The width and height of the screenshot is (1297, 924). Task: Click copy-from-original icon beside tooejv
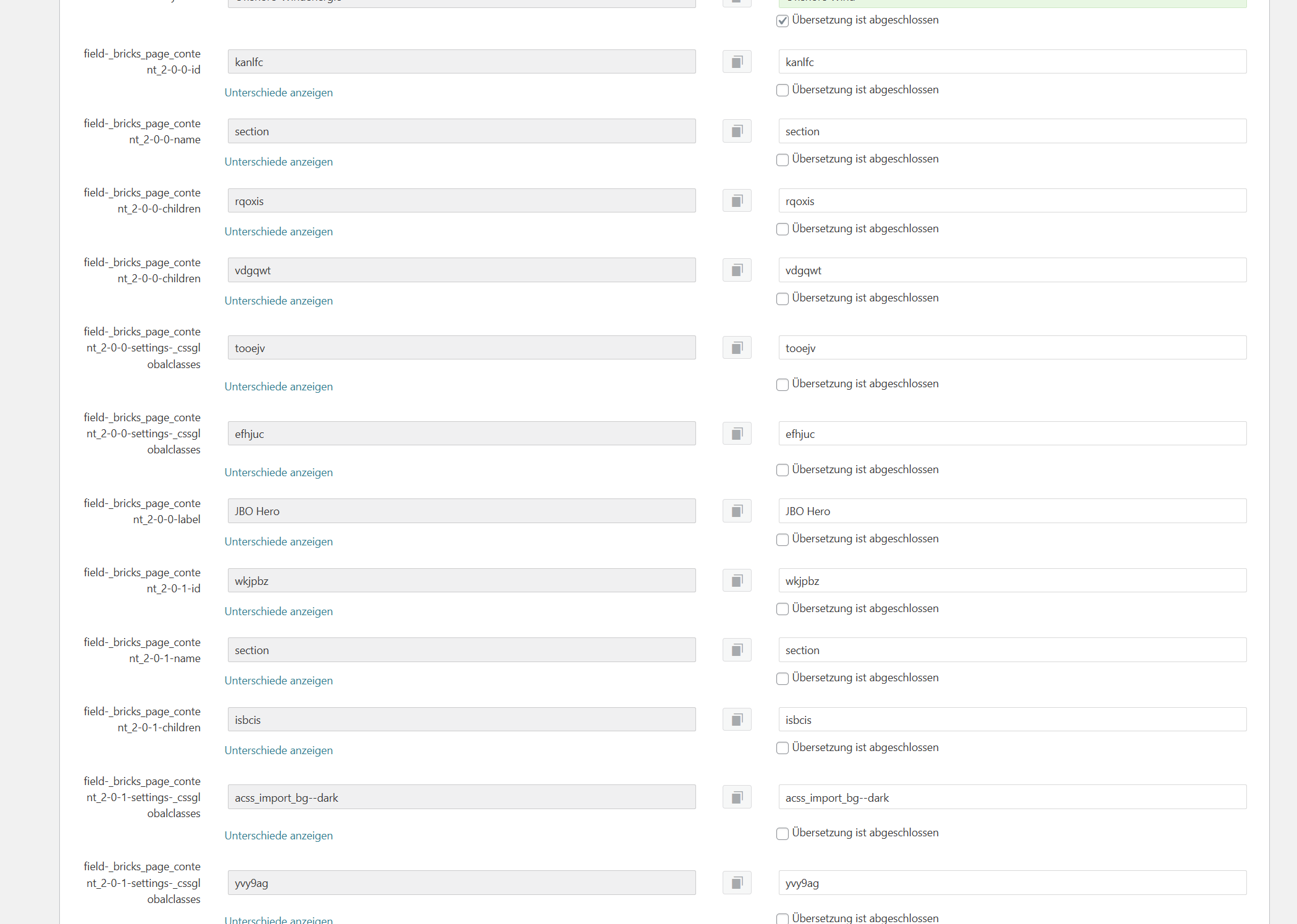737,348
